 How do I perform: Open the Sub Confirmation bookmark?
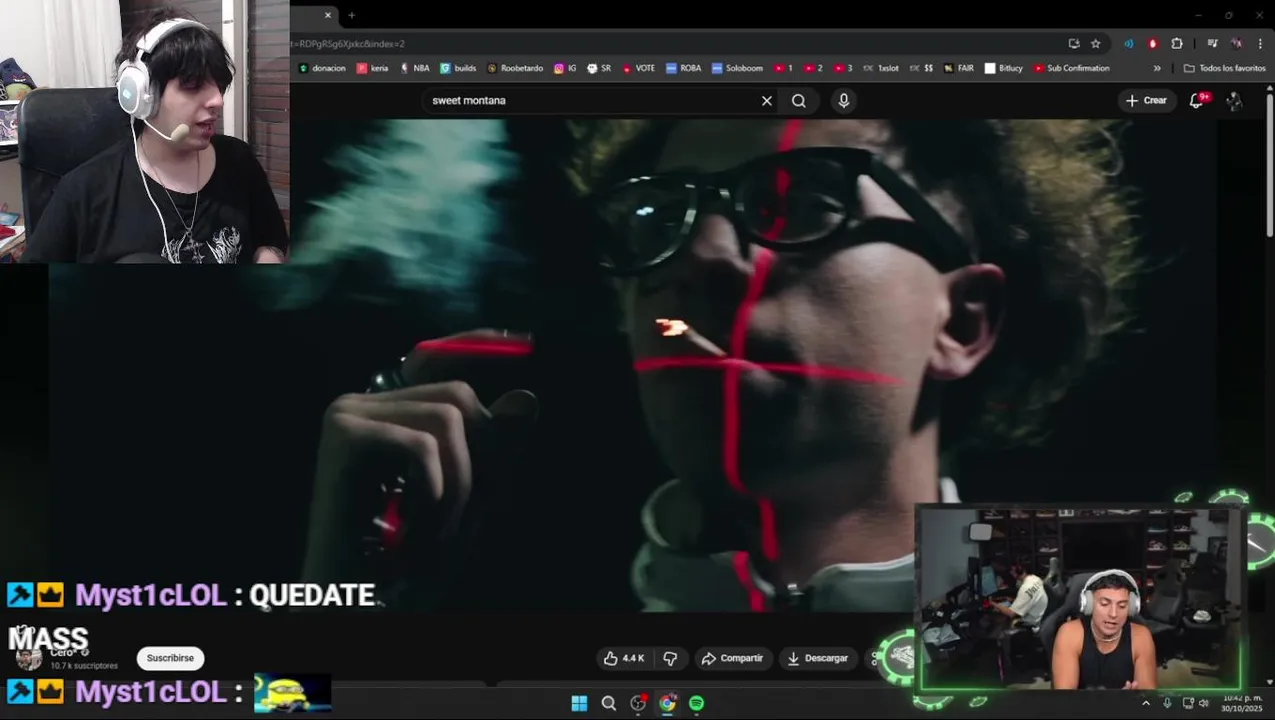1071,68
